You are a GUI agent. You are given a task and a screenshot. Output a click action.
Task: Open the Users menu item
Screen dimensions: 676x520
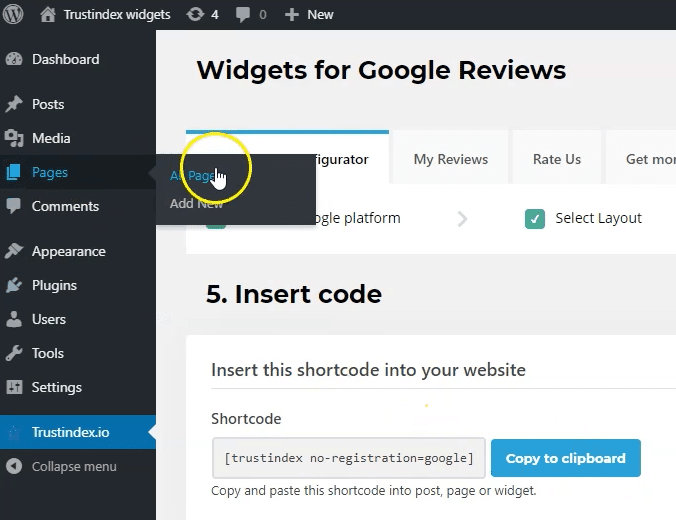click(49, 320)
